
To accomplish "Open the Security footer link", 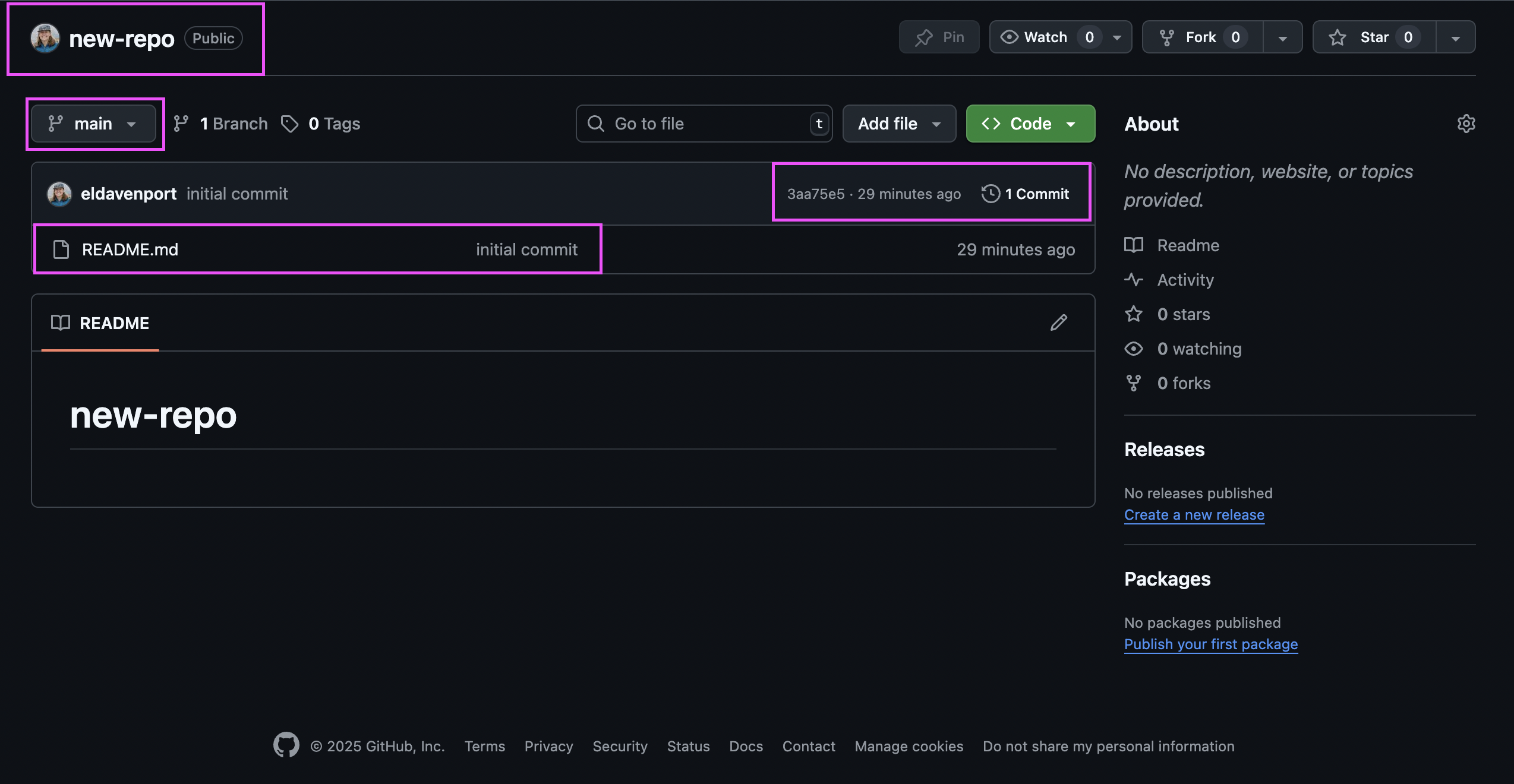I will click(x=620, y=747).
